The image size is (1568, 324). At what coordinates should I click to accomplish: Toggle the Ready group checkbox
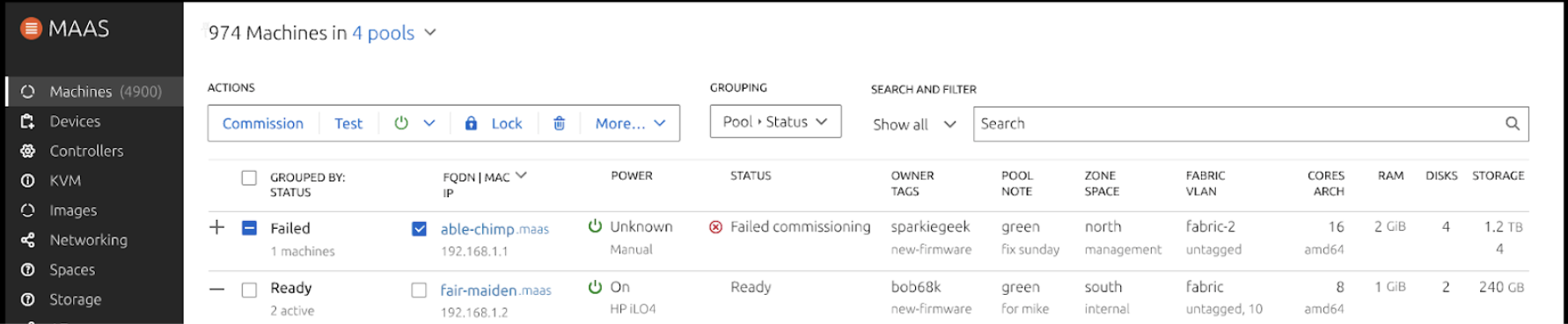(x=249, y=290)
